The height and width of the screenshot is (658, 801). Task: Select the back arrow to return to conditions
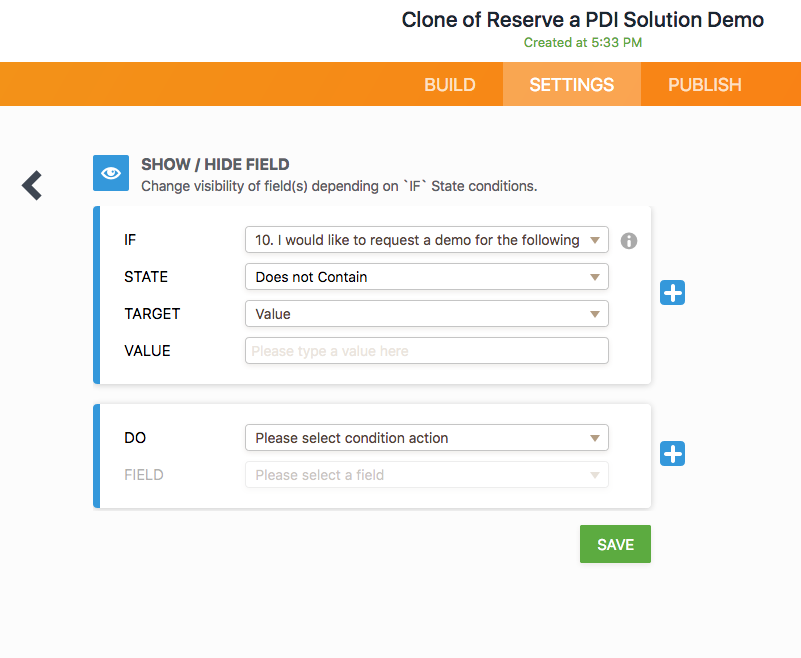point(31,185)
